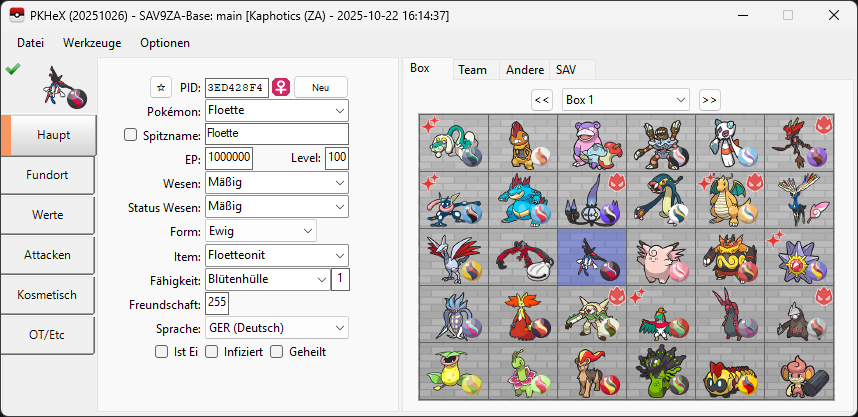Toggle the female gender icon
The image size is (858, 417).
coord(281,87)
